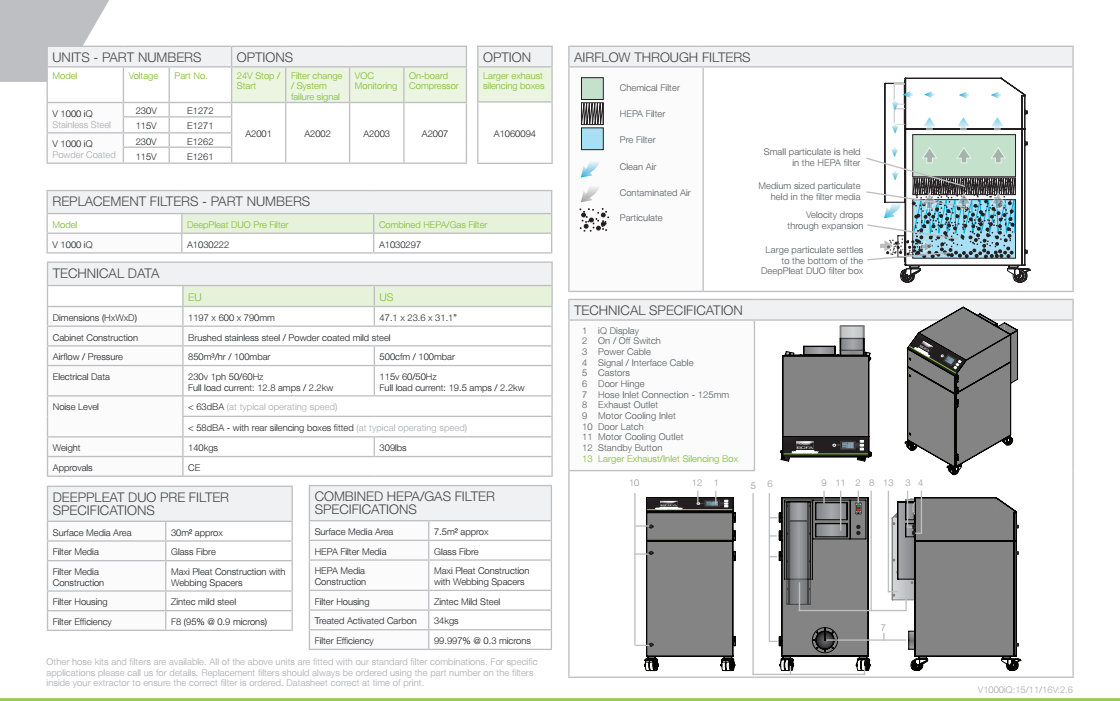
Task: Click the TECHNICAL SPECIFICATION heading
Action: [x=658, y=310]
